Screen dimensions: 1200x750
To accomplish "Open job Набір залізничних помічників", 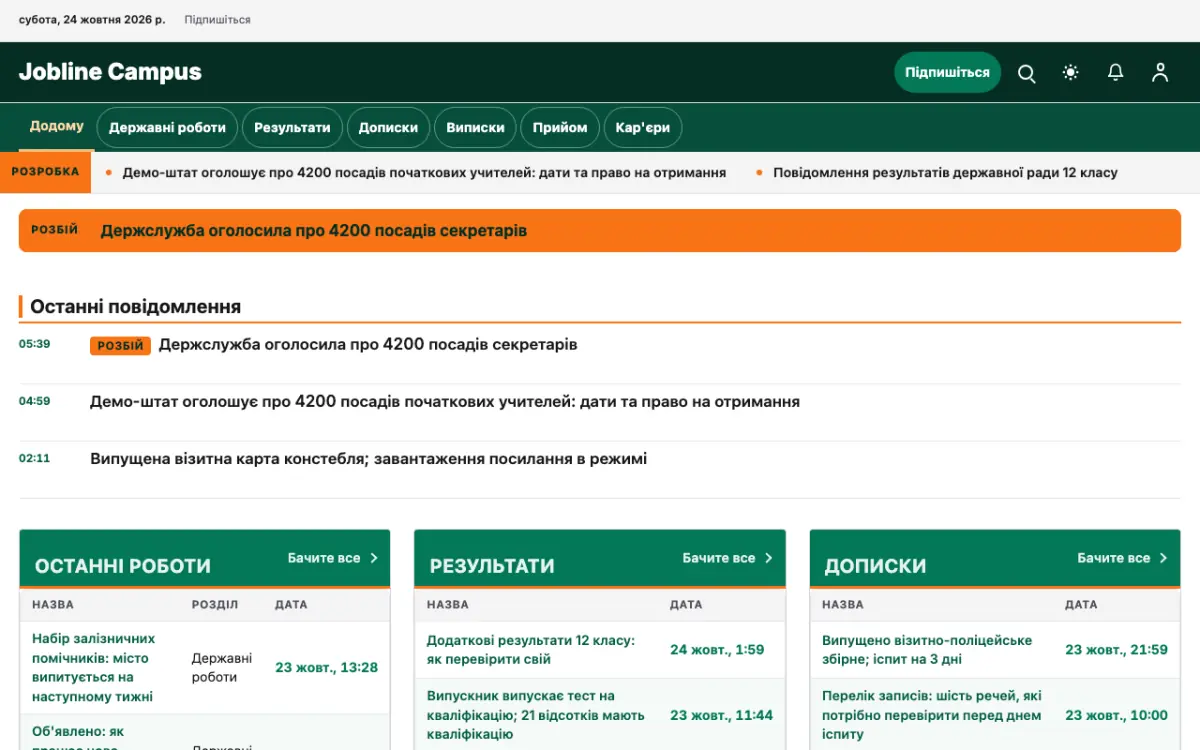I will [94, 667].
